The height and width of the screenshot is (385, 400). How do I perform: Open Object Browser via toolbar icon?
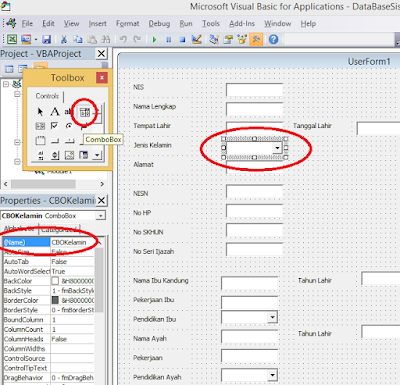[242, 39]
